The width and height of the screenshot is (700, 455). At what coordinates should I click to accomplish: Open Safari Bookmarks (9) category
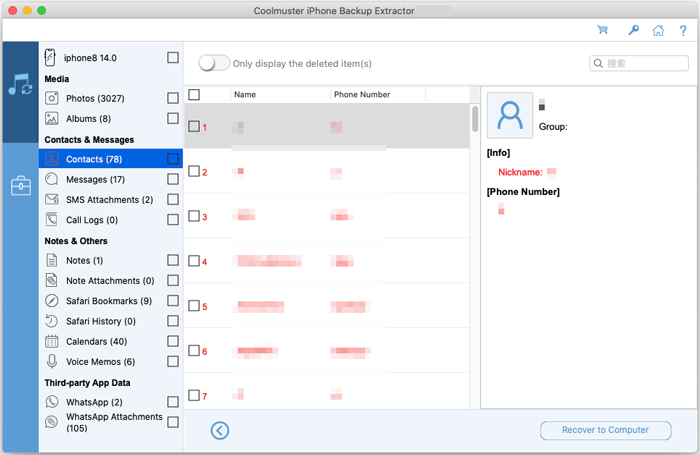click(111, 301)
